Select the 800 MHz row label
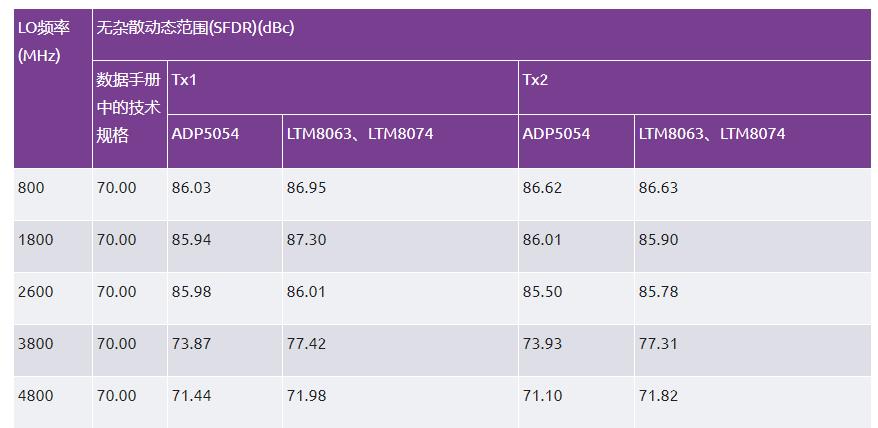This screenshot has height=428, width=878. (32, 188)
